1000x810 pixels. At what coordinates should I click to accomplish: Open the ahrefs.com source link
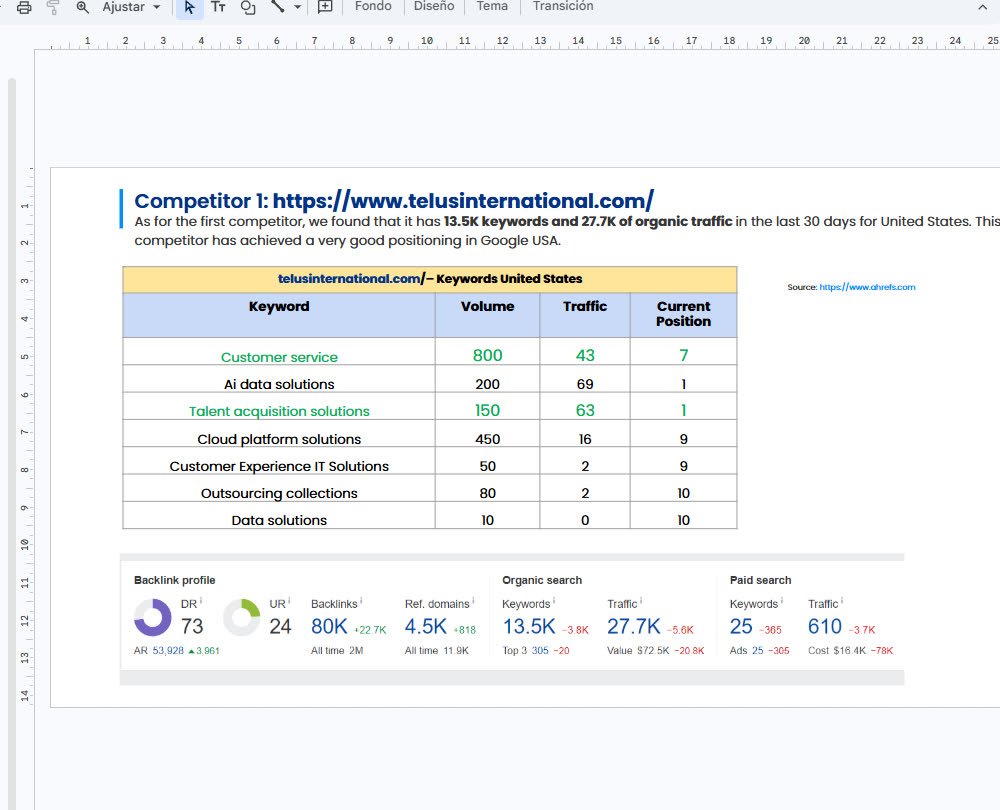[867, 287]
